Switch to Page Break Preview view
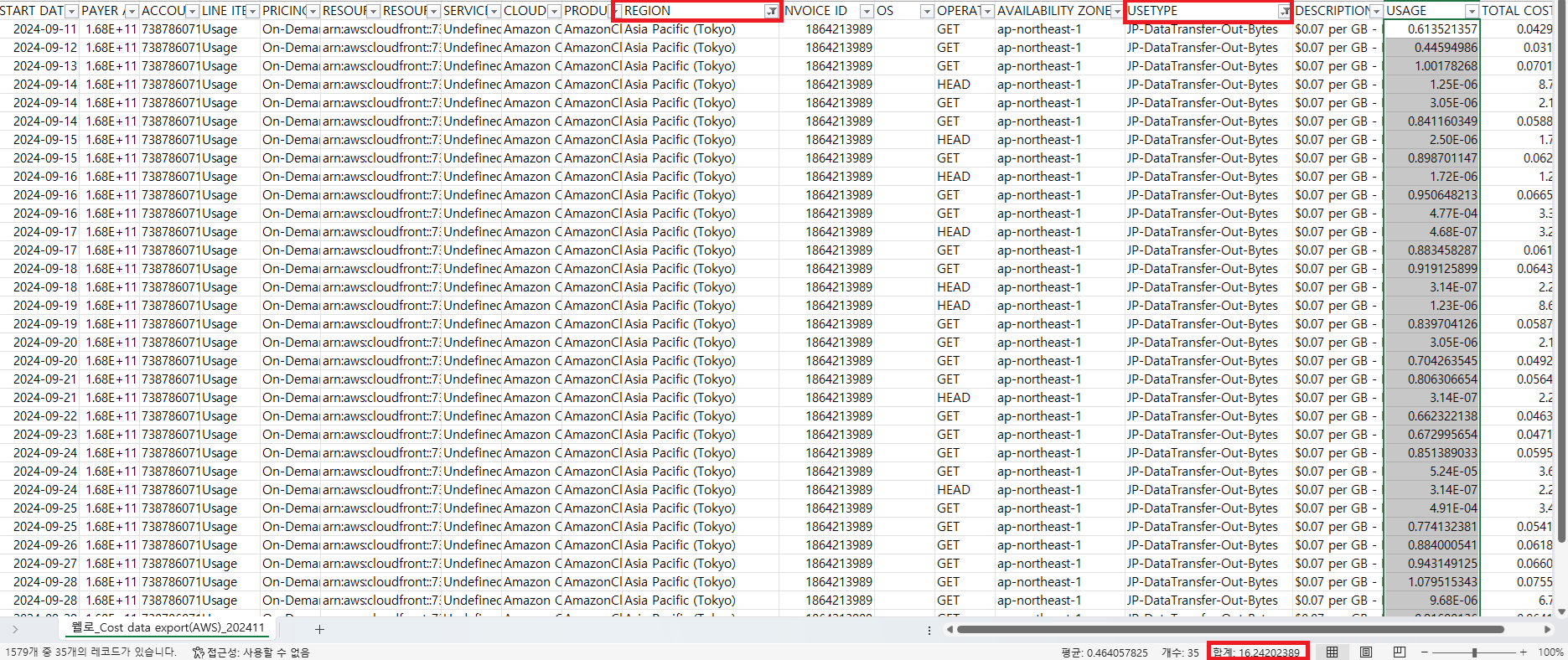The image size is (1568, 660). pyautogui.click(x=1400, y=652)
